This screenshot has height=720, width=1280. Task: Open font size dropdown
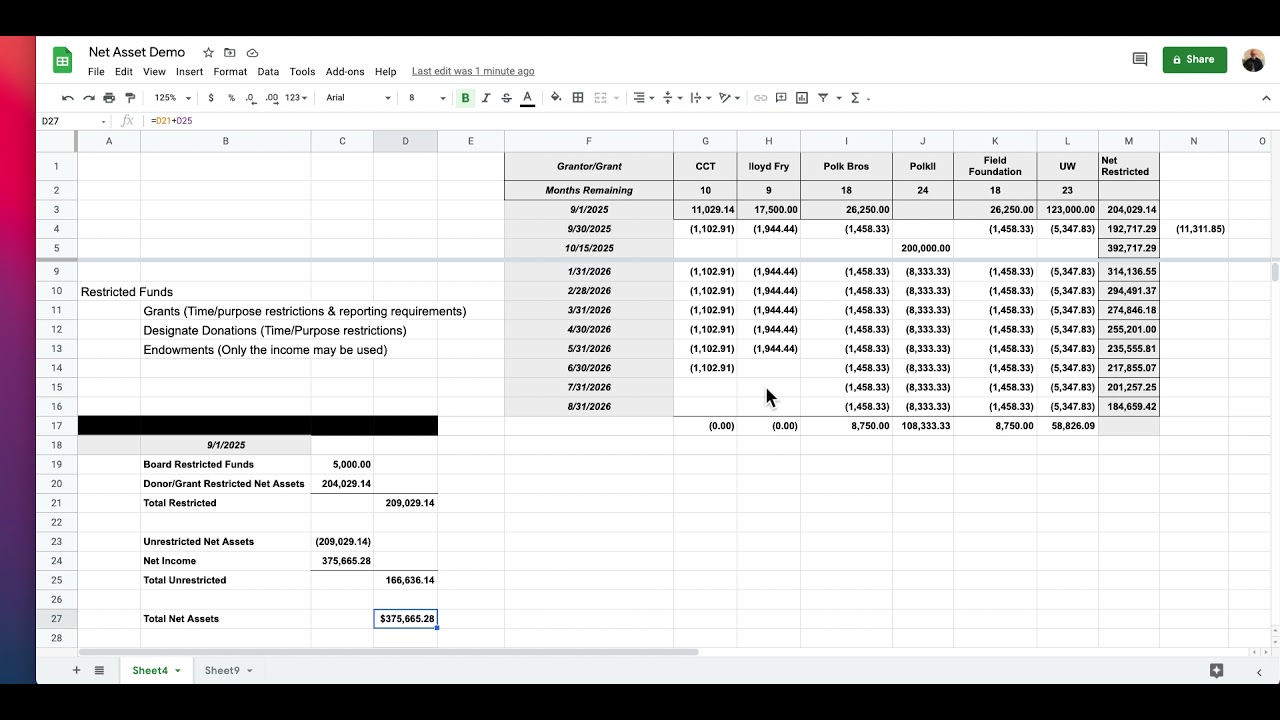click(x=427, y=98)
